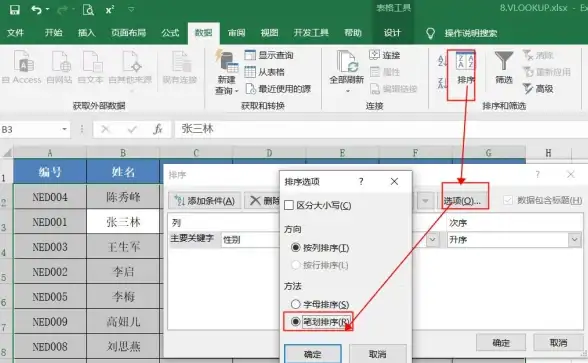Click the 筛选 funnel filter icon

(504, 68)
